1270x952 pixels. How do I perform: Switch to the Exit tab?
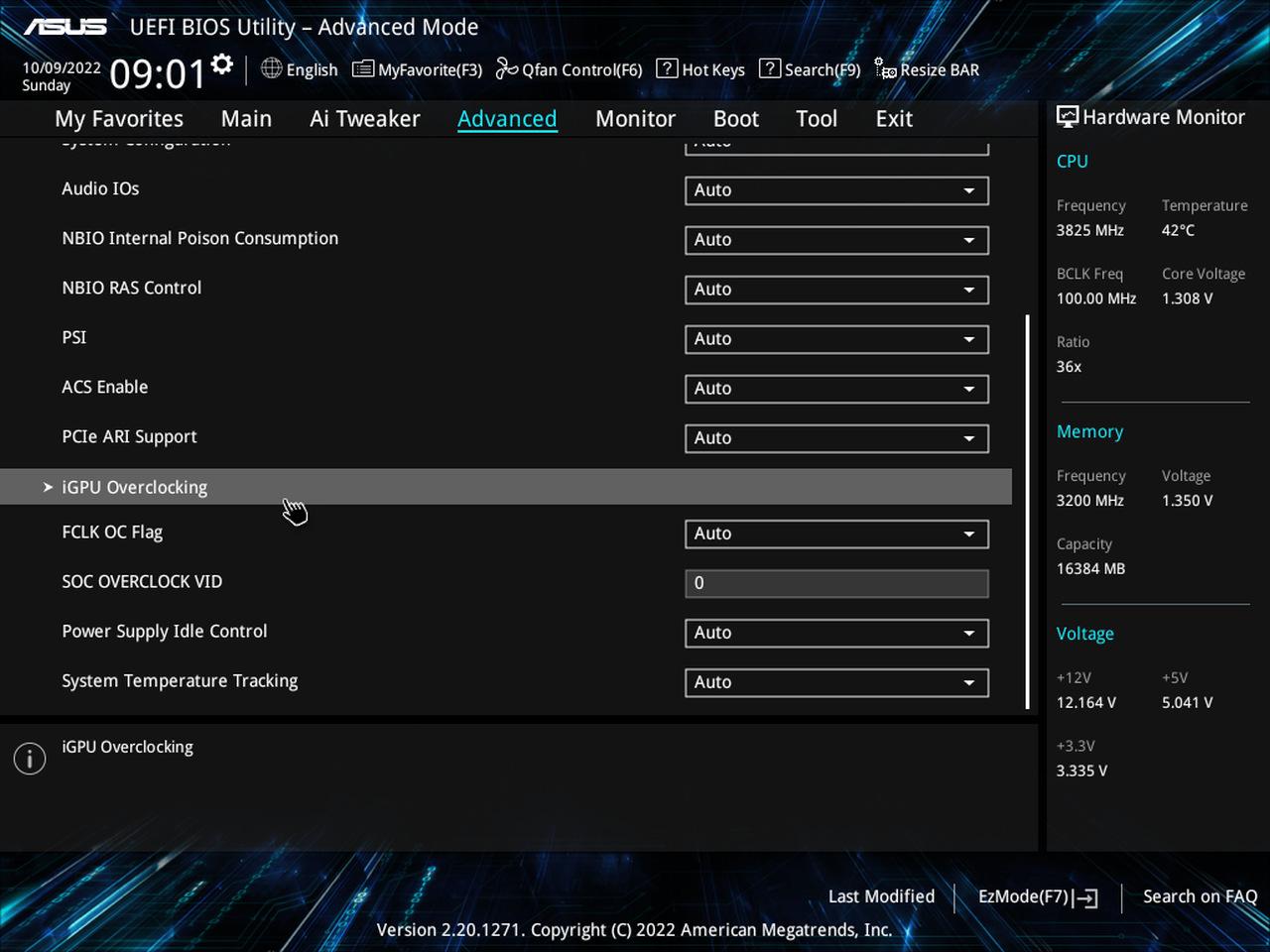894,119
